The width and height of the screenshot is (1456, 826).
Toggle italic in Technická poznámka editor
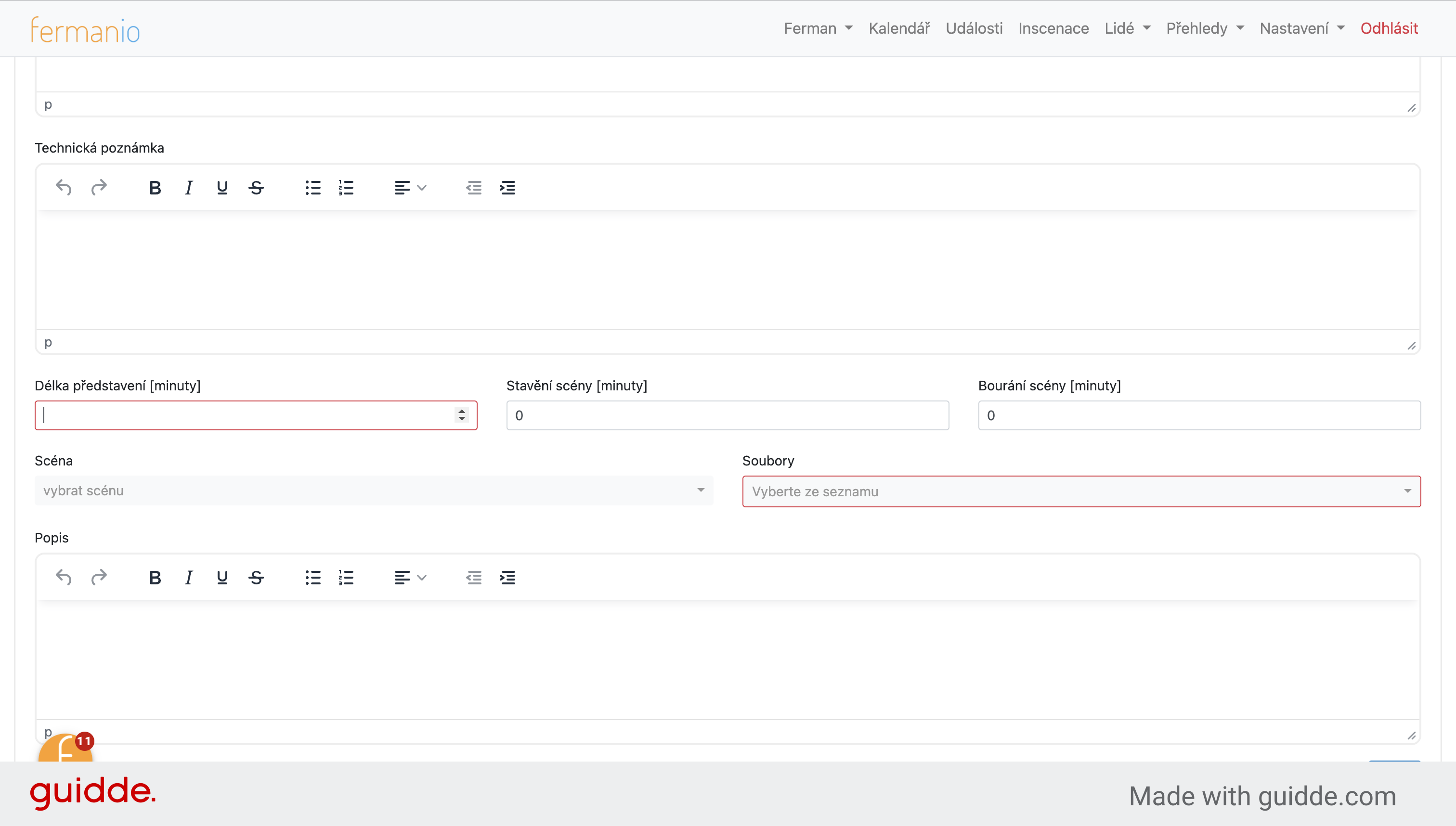(x=188, y=187)
